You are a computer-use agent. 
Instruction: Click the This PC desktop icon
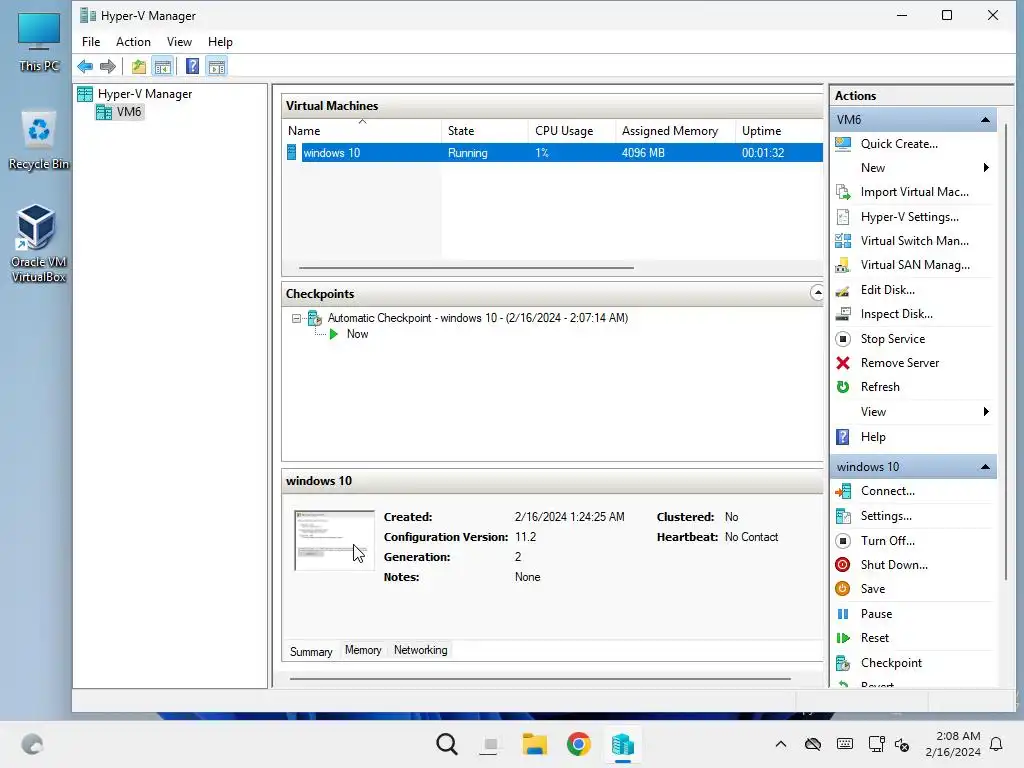point(39,42)
